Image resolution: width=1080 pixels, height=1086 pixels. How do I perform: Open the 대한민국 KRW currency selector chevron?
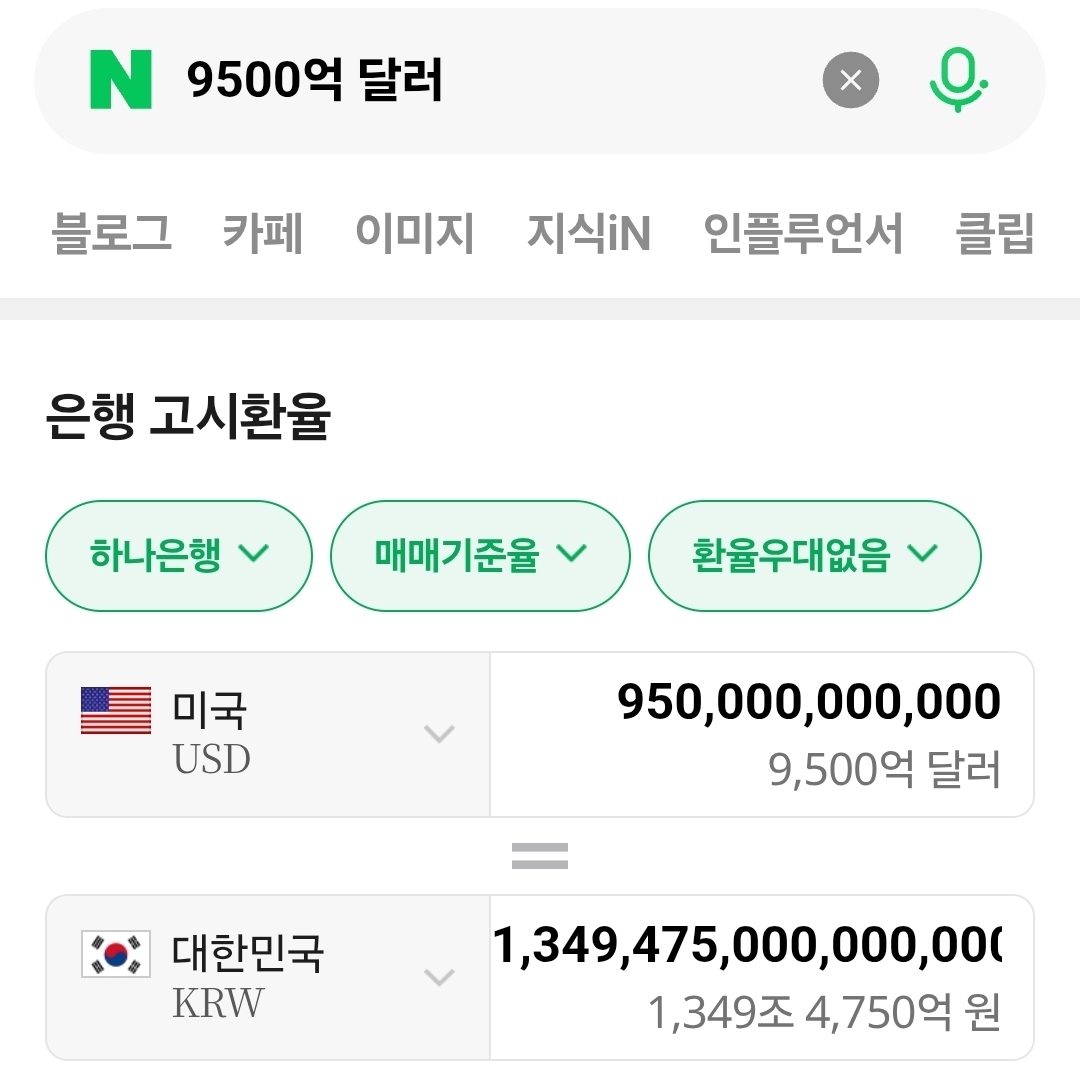pos(439,977)
